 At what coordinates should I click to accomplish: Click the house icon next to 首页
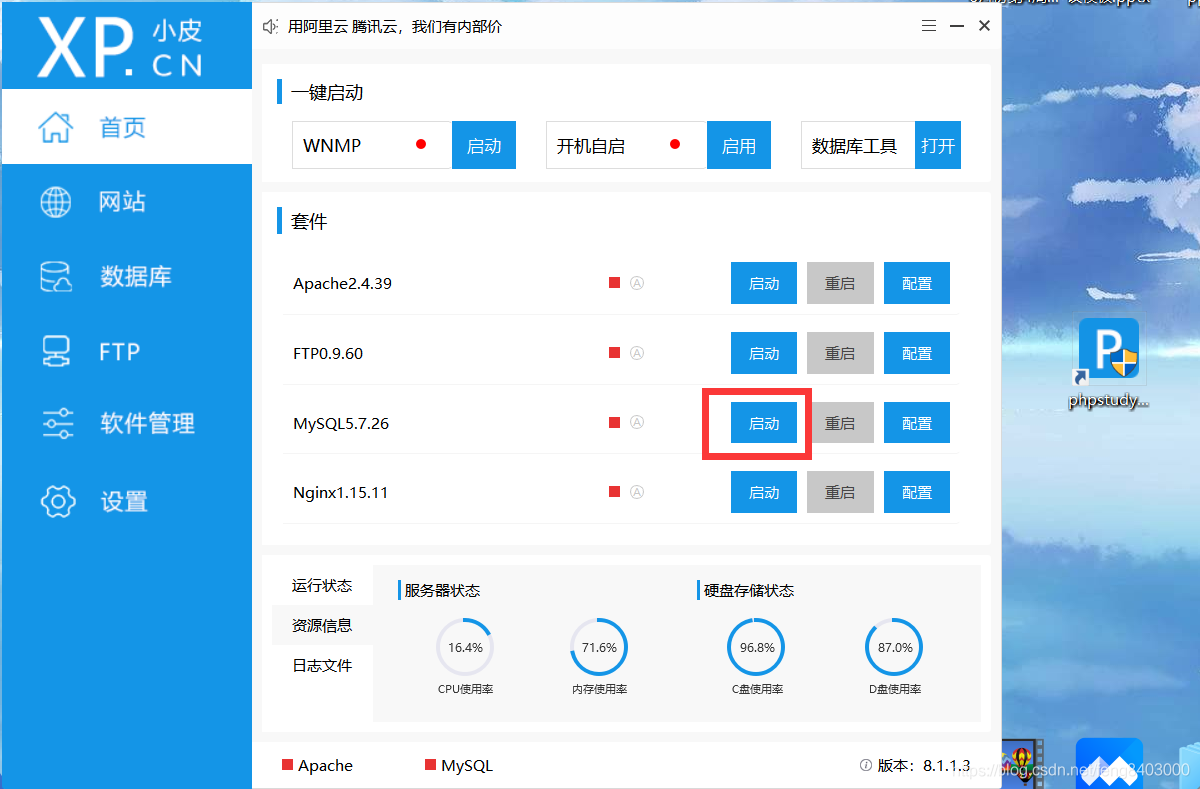pyautogui.click(x=56, y=127)
